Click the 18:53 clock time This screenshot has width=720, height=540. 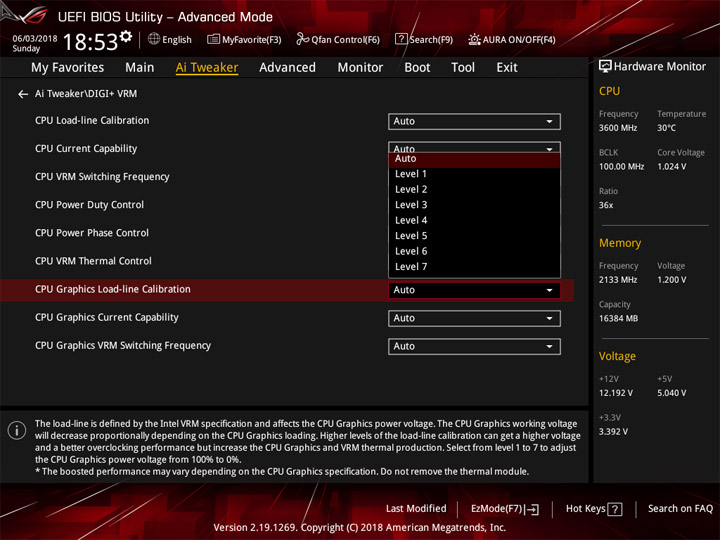90,42
